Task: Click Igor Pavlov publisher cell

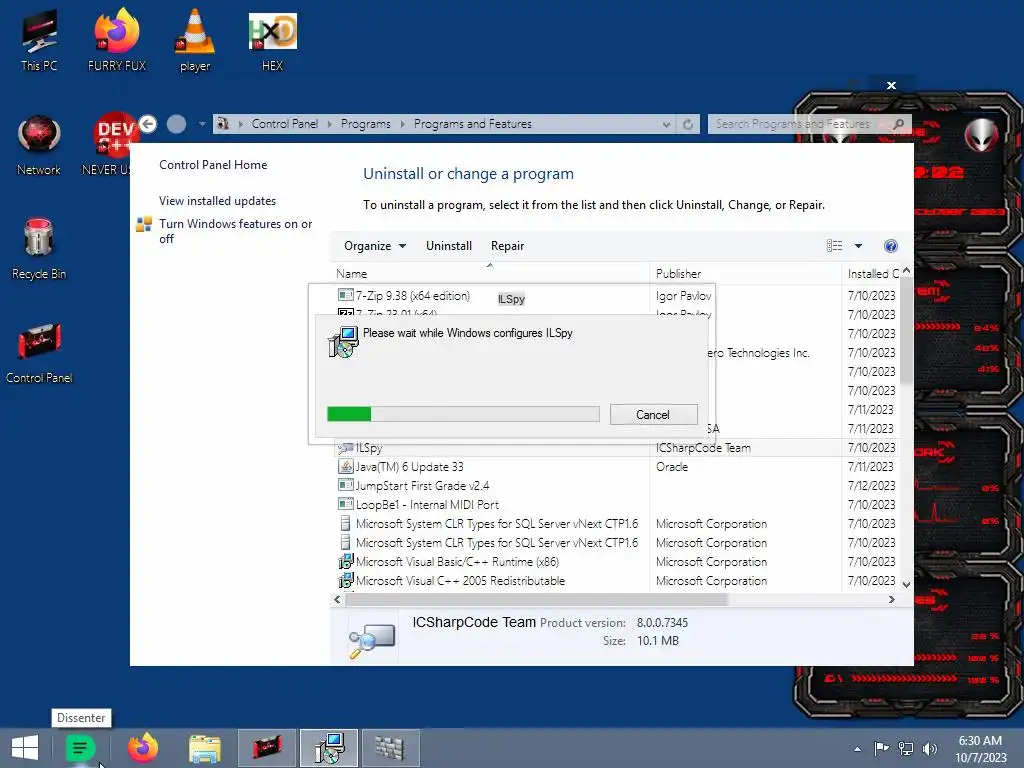Action: (684, 296)
